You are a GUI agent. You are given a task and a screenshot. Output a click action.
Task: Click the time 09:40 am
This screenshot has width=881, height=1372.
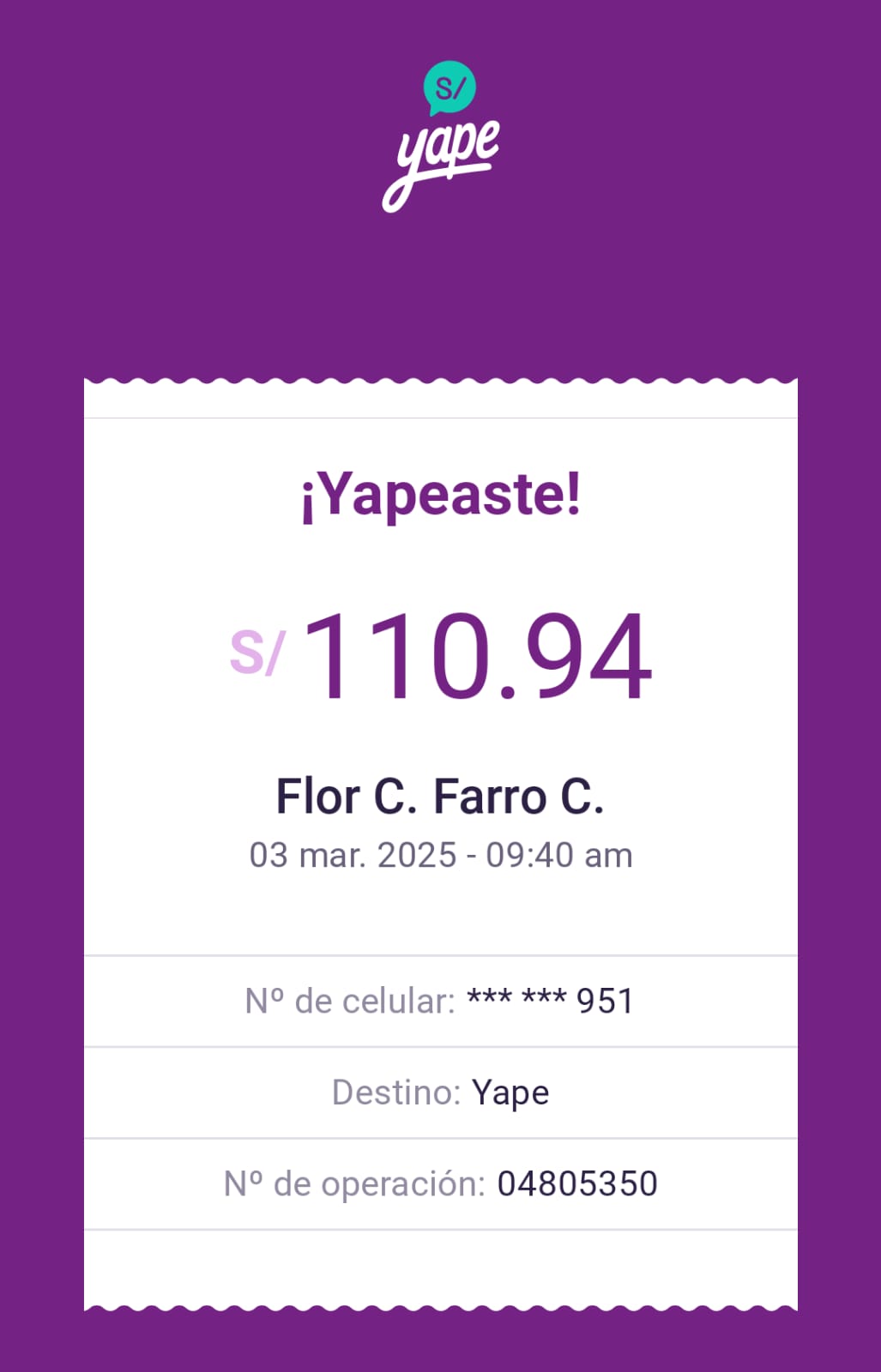[559, 856]
